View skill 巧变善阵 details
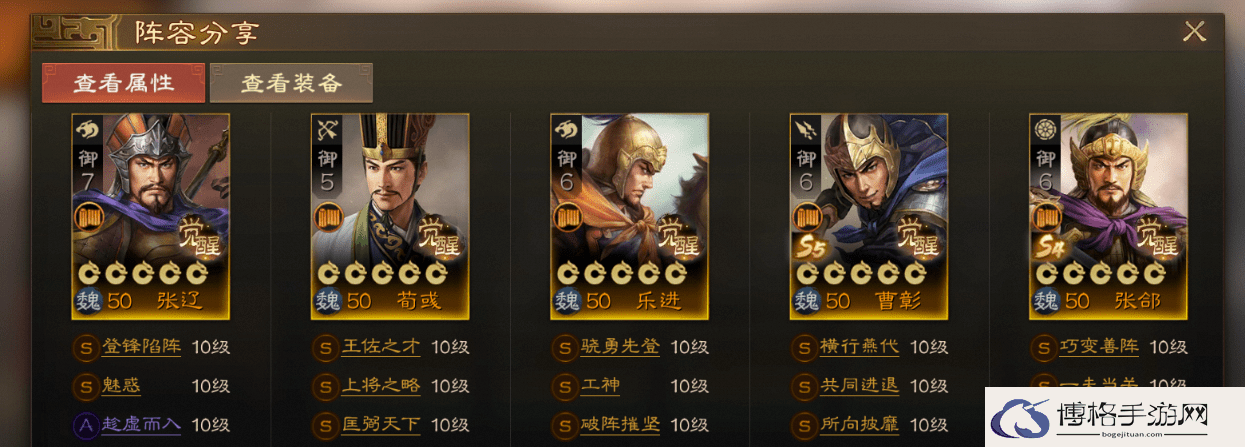 pyautogui.click(x=1099, y=347)
